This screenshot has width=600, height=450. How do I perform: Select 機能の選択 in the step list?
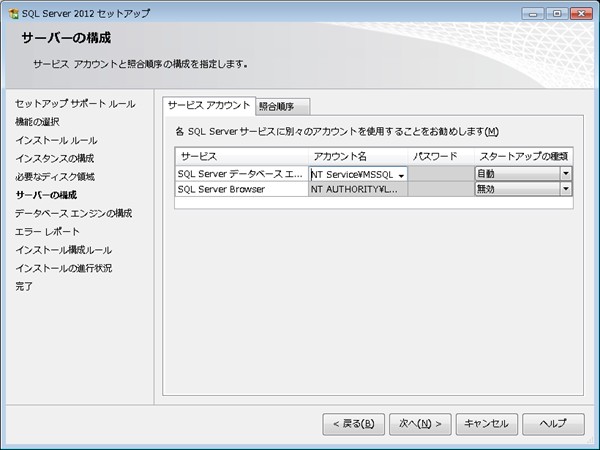coord(37,122)
